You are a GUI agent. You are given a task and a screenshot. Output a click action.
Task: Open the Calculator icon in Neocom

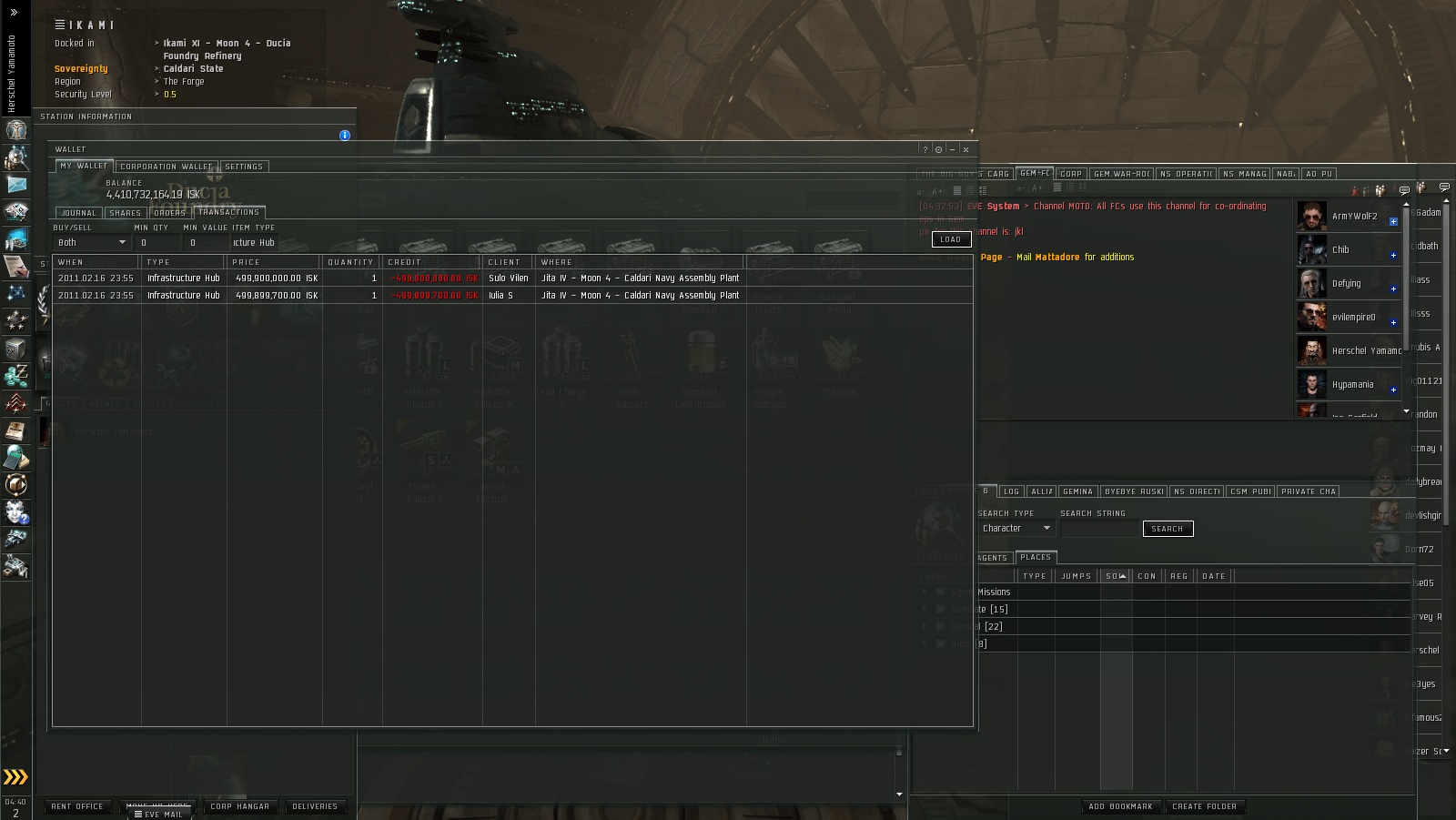[15, 457]
